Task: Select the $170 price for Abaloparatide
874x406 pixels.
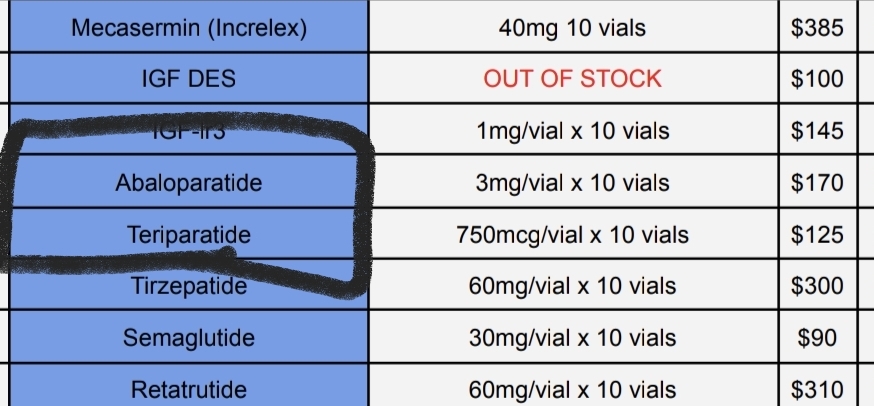Action: 817,183
